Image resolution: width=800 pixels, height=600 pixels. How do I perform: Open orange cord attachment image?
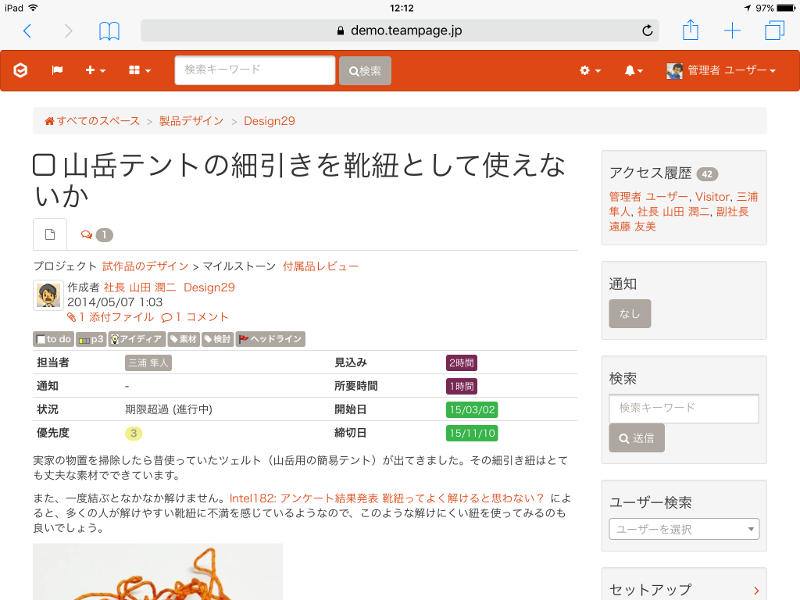click(x=158, y=571)
